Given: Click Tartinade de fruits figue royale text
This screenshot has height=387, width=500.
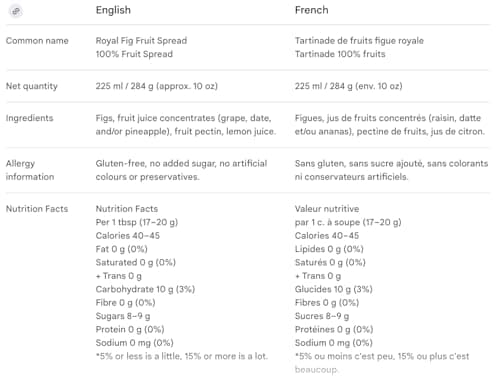Looking at the screenshot, I should point(359,41).
